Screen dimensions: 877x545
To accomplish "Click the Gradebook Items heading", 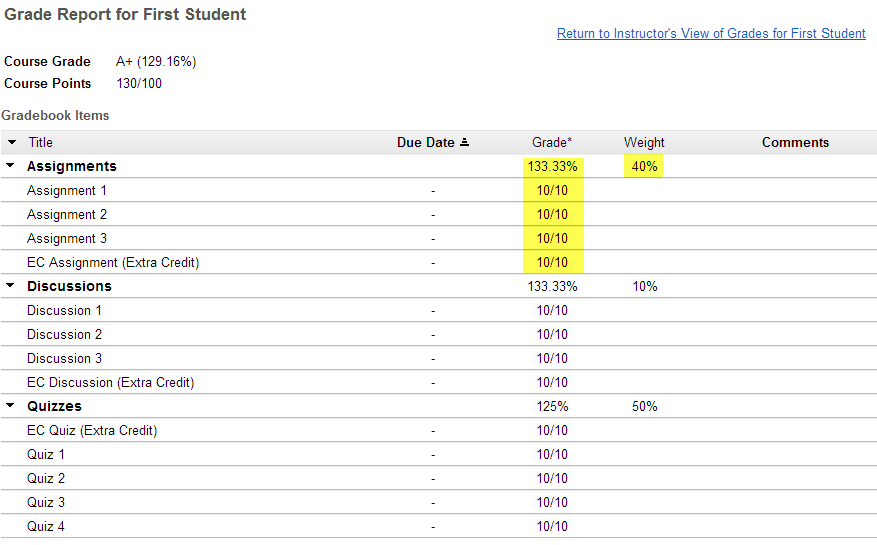I will pos(55,115).
